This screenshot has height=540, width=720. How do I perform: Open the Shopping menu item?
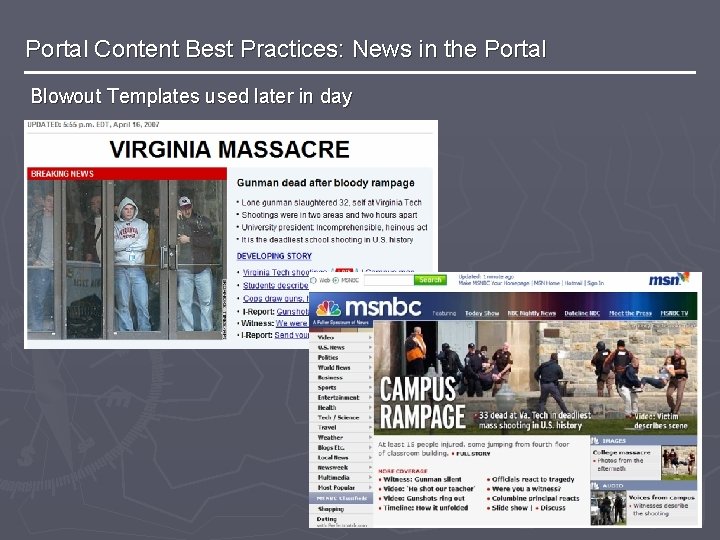coord(331,509)
